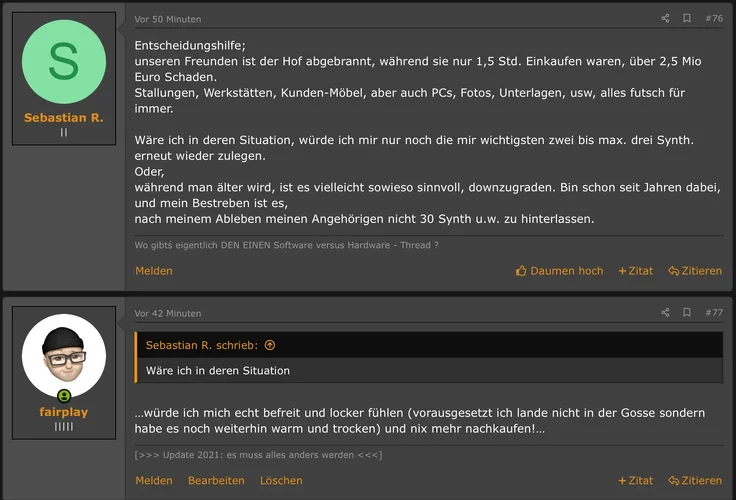This screenshot has width=736, height=500.
Task: Click +Zitat on fairplay's post
Action: pyautogui.click(x=635, y=481)
